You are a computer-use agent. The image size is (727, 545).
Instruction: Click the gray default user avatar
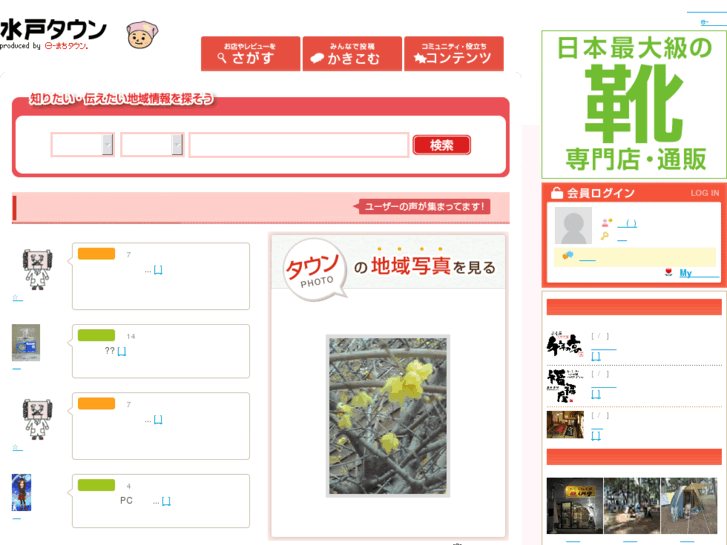point(574,225)
